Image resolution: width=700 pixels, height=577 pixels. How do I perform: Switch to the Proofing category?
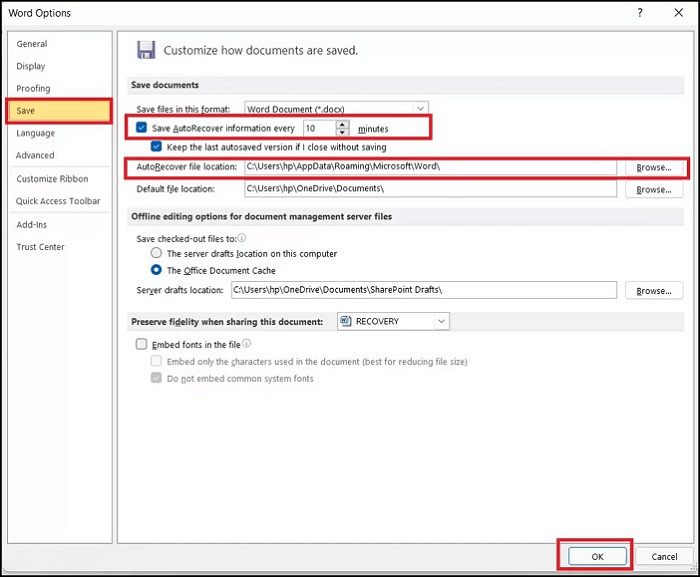click(33, 88)
